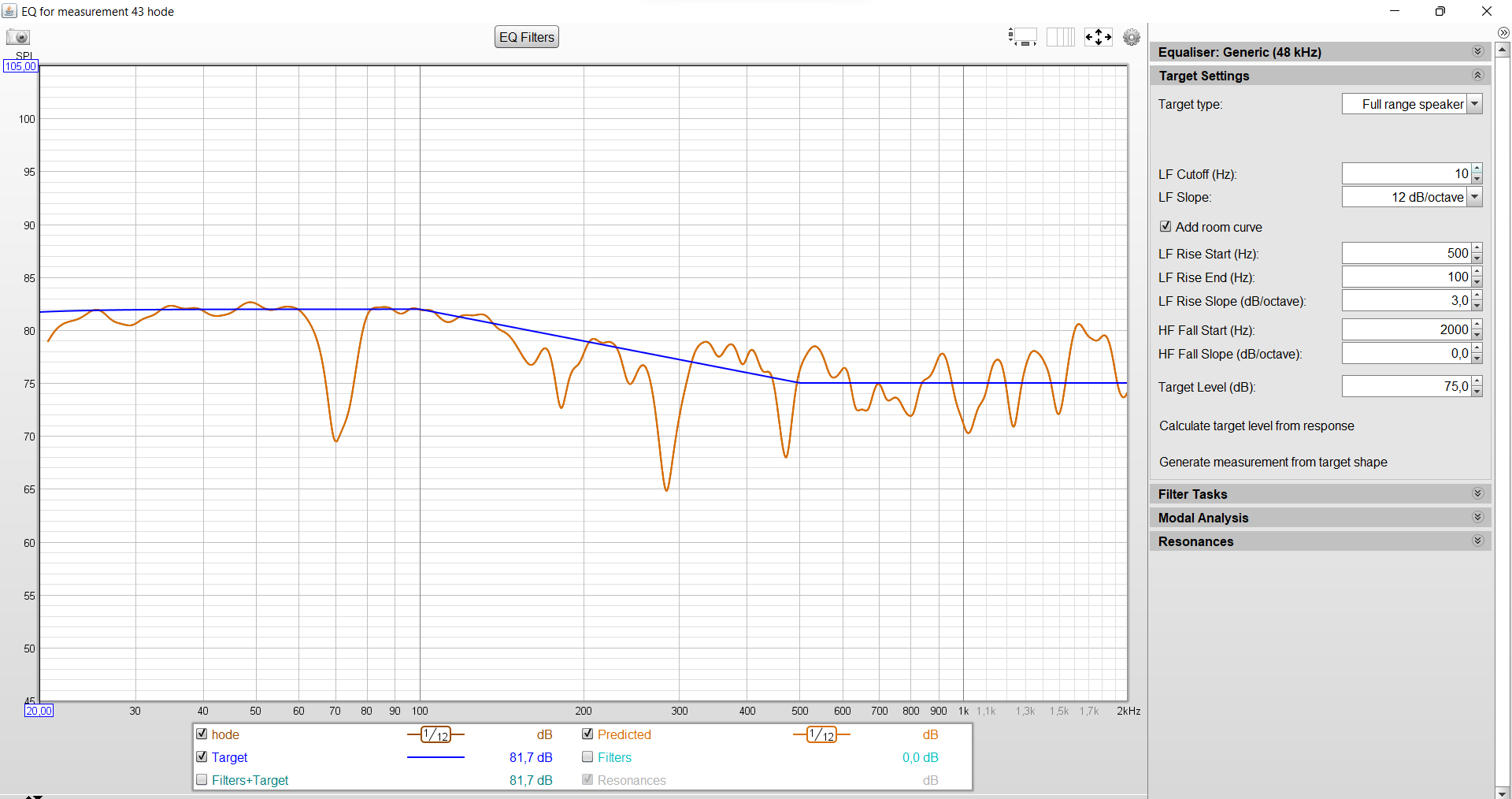The width and height of the screenshot is (1512, 799).
Task: Enable the Filters trace checkbox
Action: 587,756
